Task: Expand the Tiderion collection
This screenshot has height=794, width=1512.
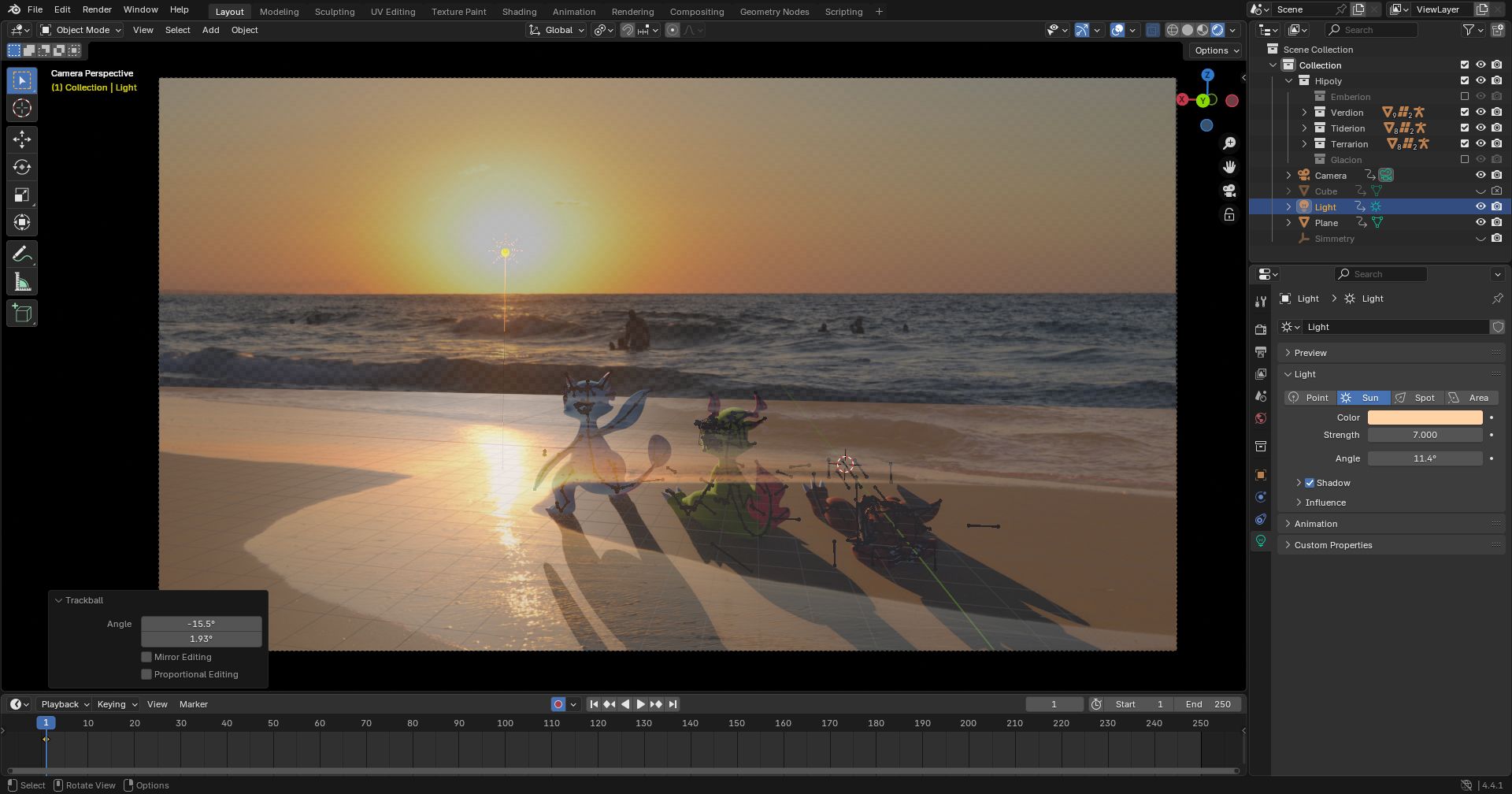Action: [1304, 128]
